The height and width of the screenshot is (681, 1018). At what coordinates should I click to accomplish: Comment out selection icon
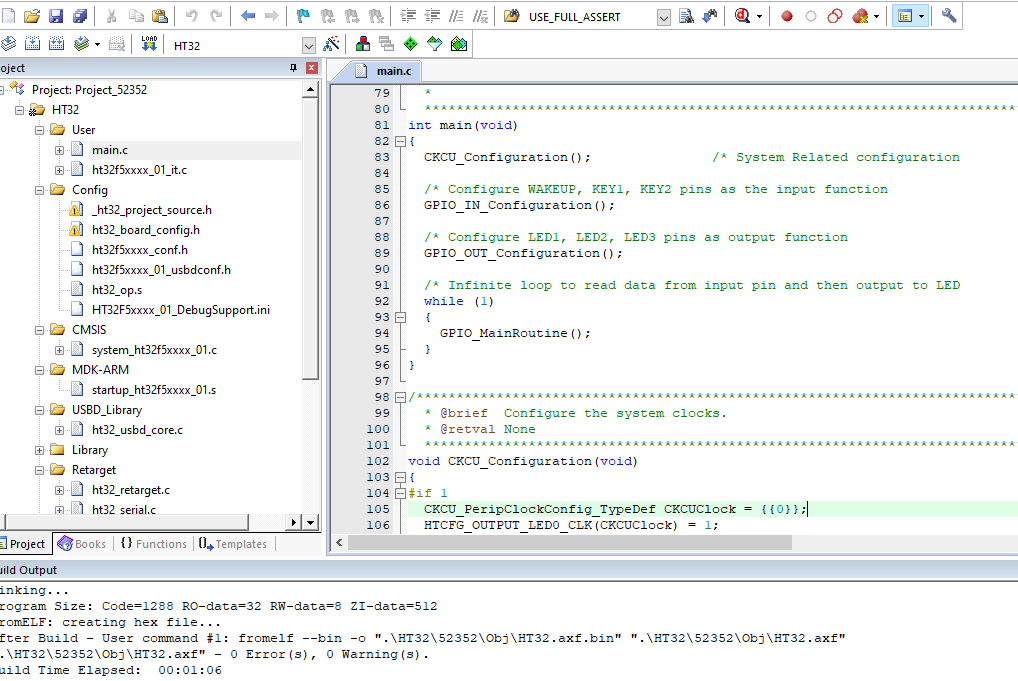(x=456, y=16)
